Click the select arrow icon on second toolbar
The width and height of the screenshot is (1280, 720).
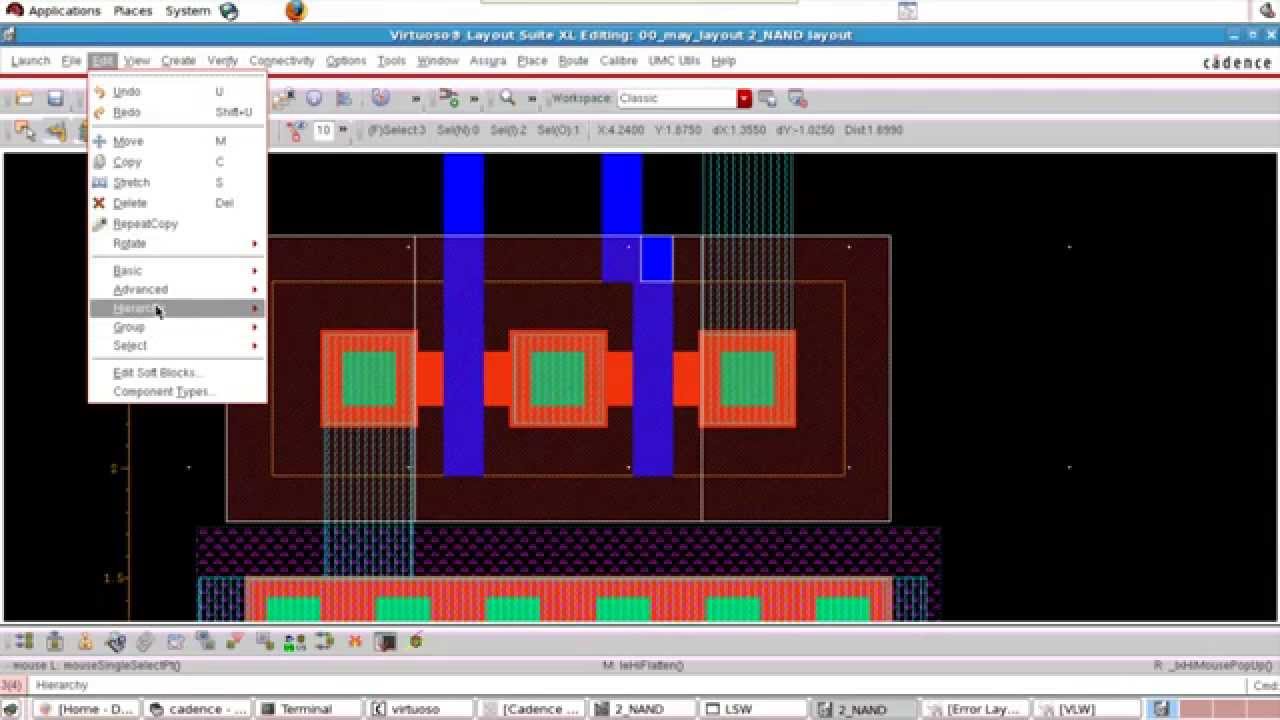(24, 130)
